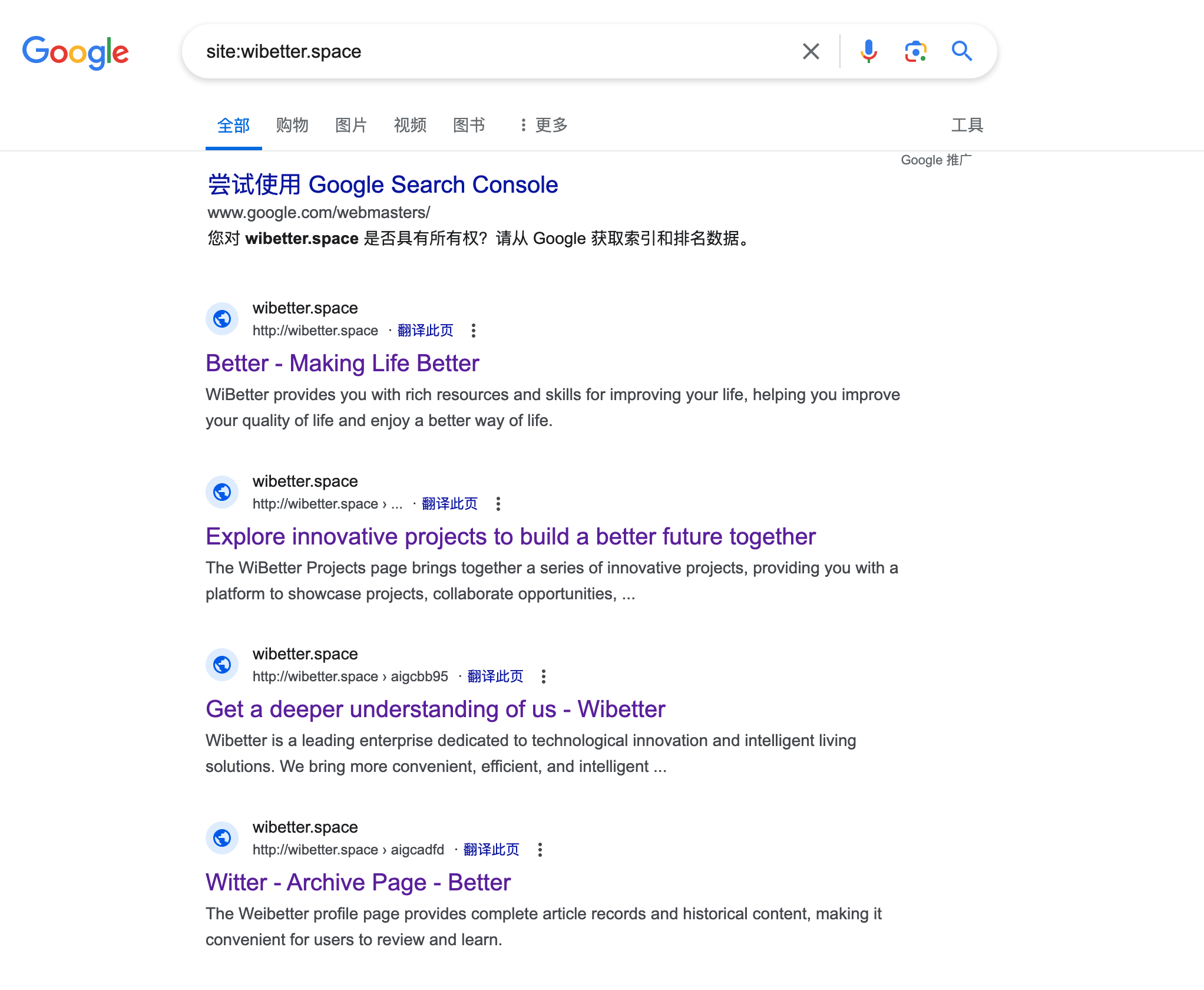
Task: Click 翻译此页 for the aigcadfd result
Action: point(491,849)
